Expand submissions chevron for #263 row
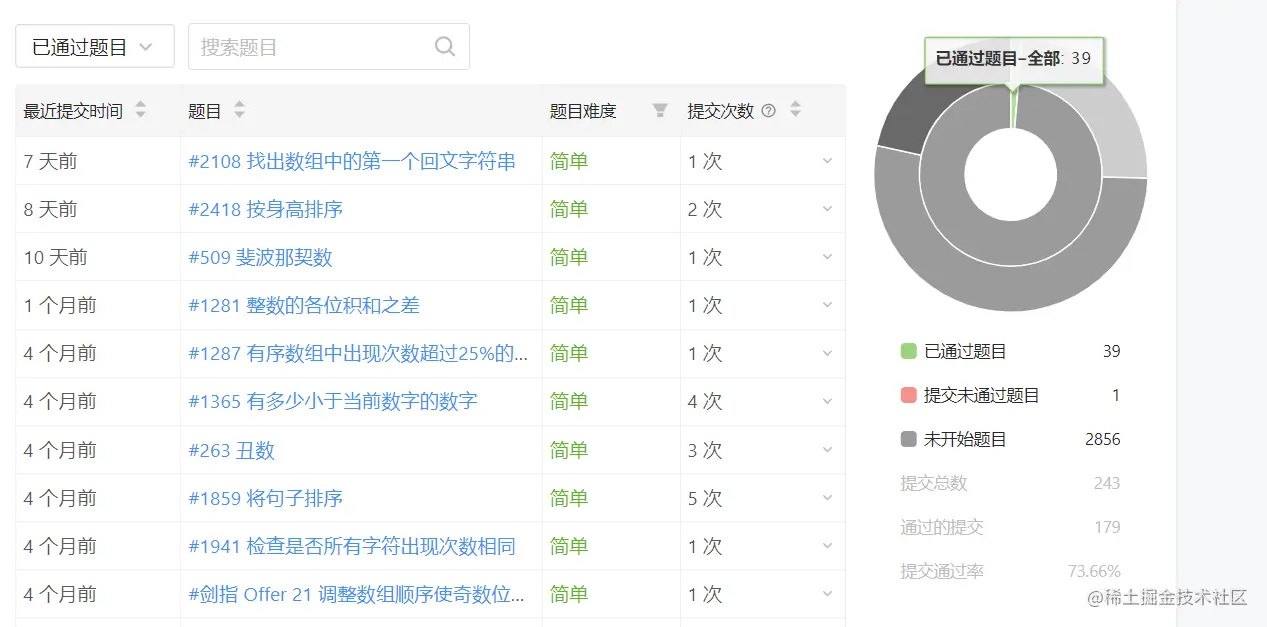Image resolution: width=1267 pixels, height=627 pixels. click(x=827, y=450)
